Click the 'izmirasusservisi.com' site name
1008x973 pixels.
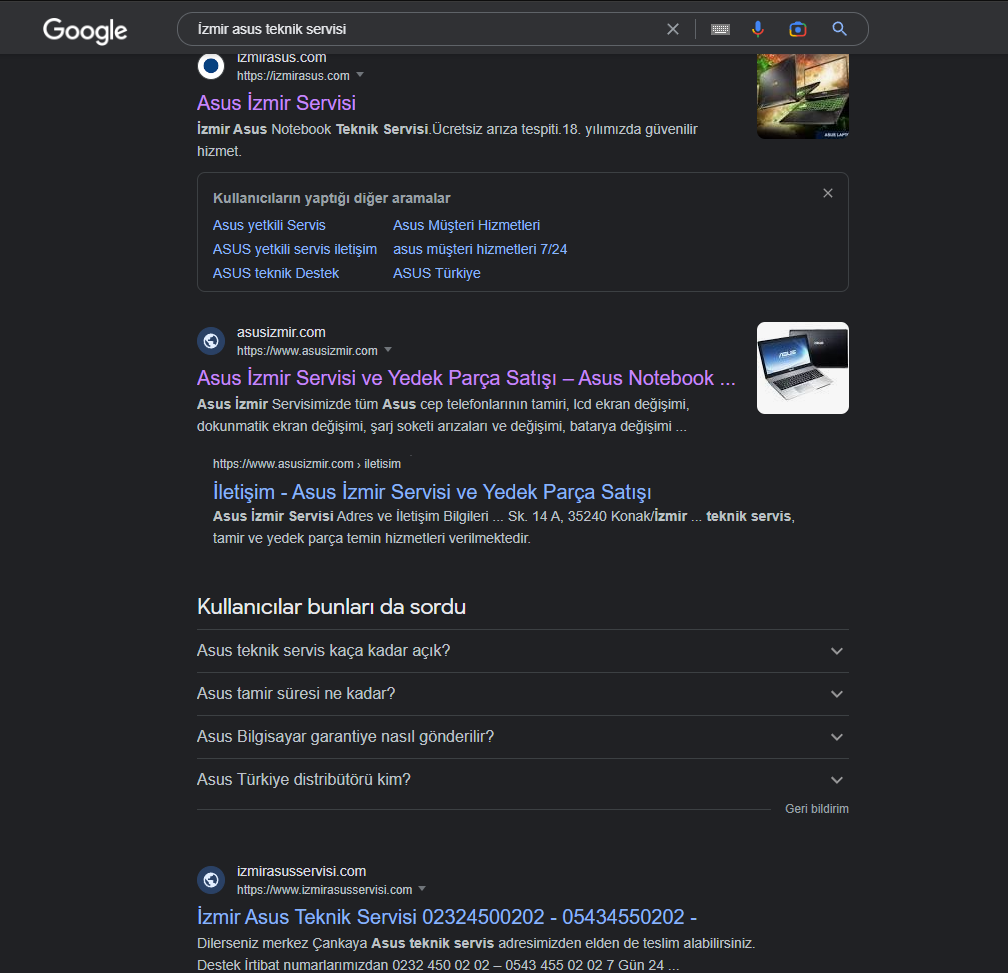302,871
